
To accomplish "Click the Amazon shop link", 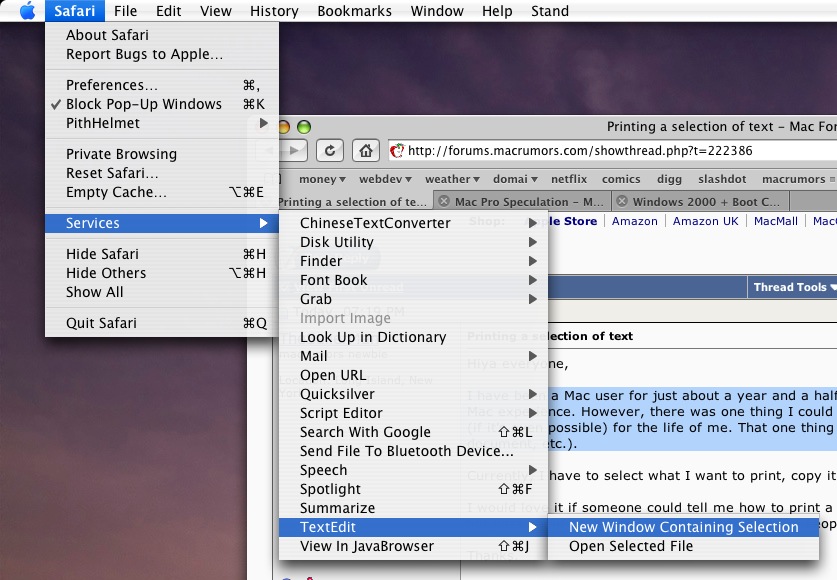I will [634, 221].
